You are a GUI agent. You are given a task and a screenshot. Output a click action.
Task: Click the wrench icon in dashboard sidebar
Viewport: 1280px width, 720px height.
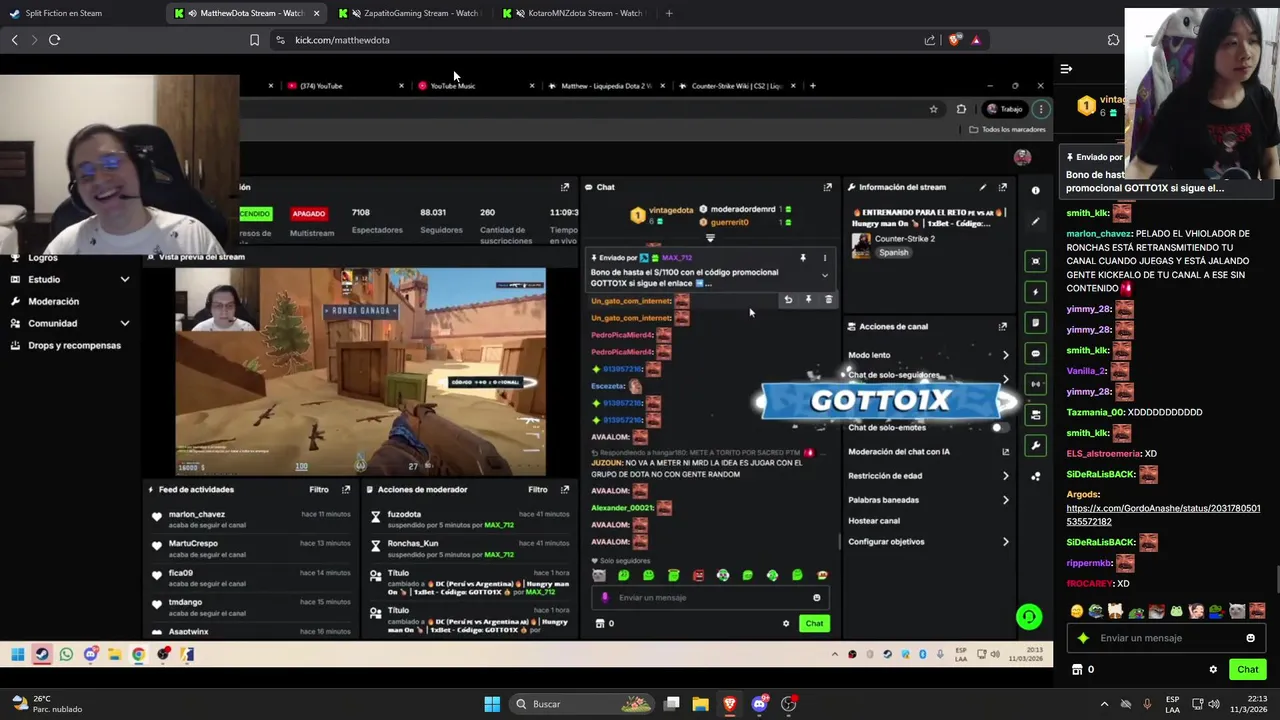click(1036, 446)
